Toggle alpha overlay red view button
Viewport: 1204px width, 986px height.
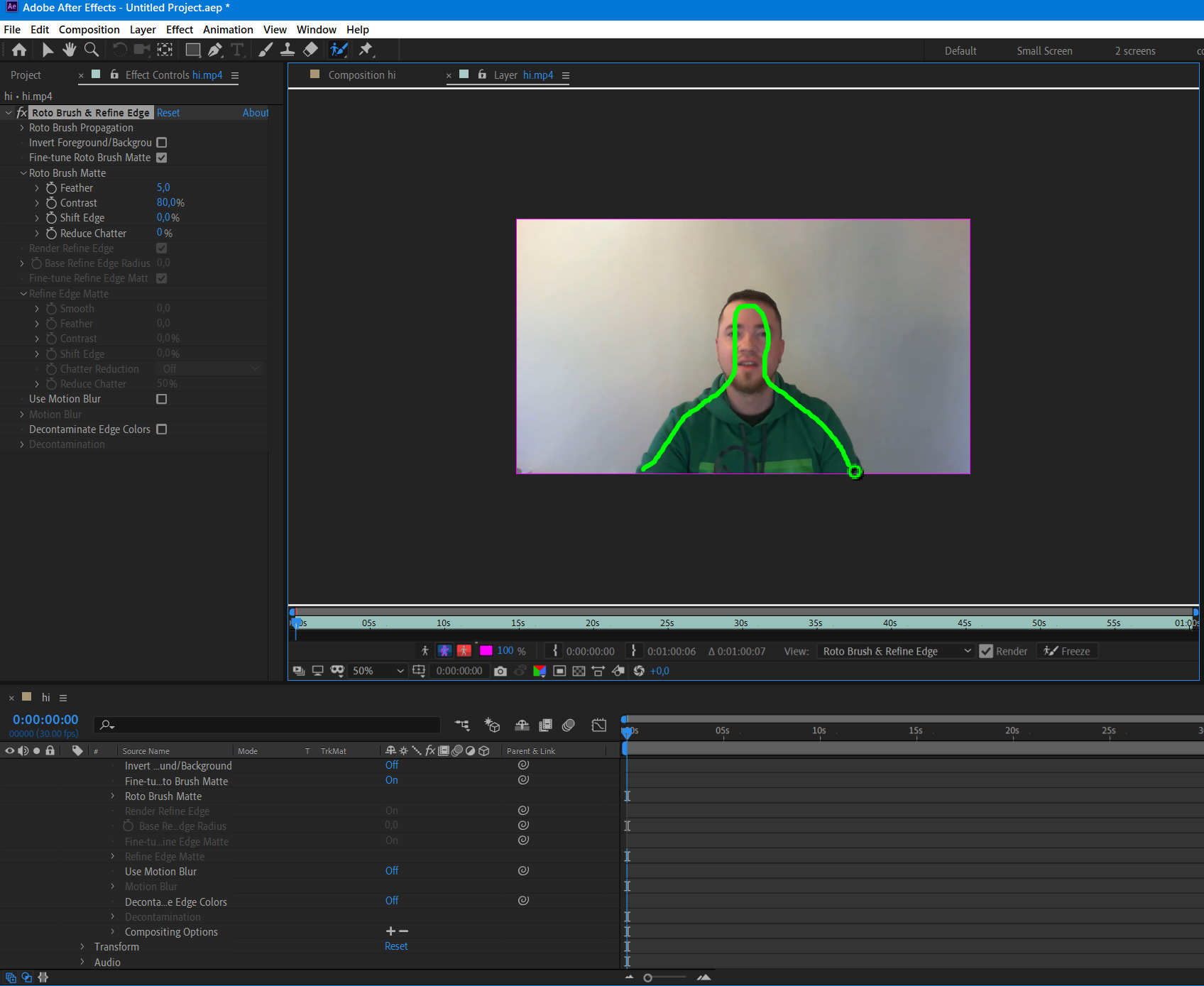[464, 651]
